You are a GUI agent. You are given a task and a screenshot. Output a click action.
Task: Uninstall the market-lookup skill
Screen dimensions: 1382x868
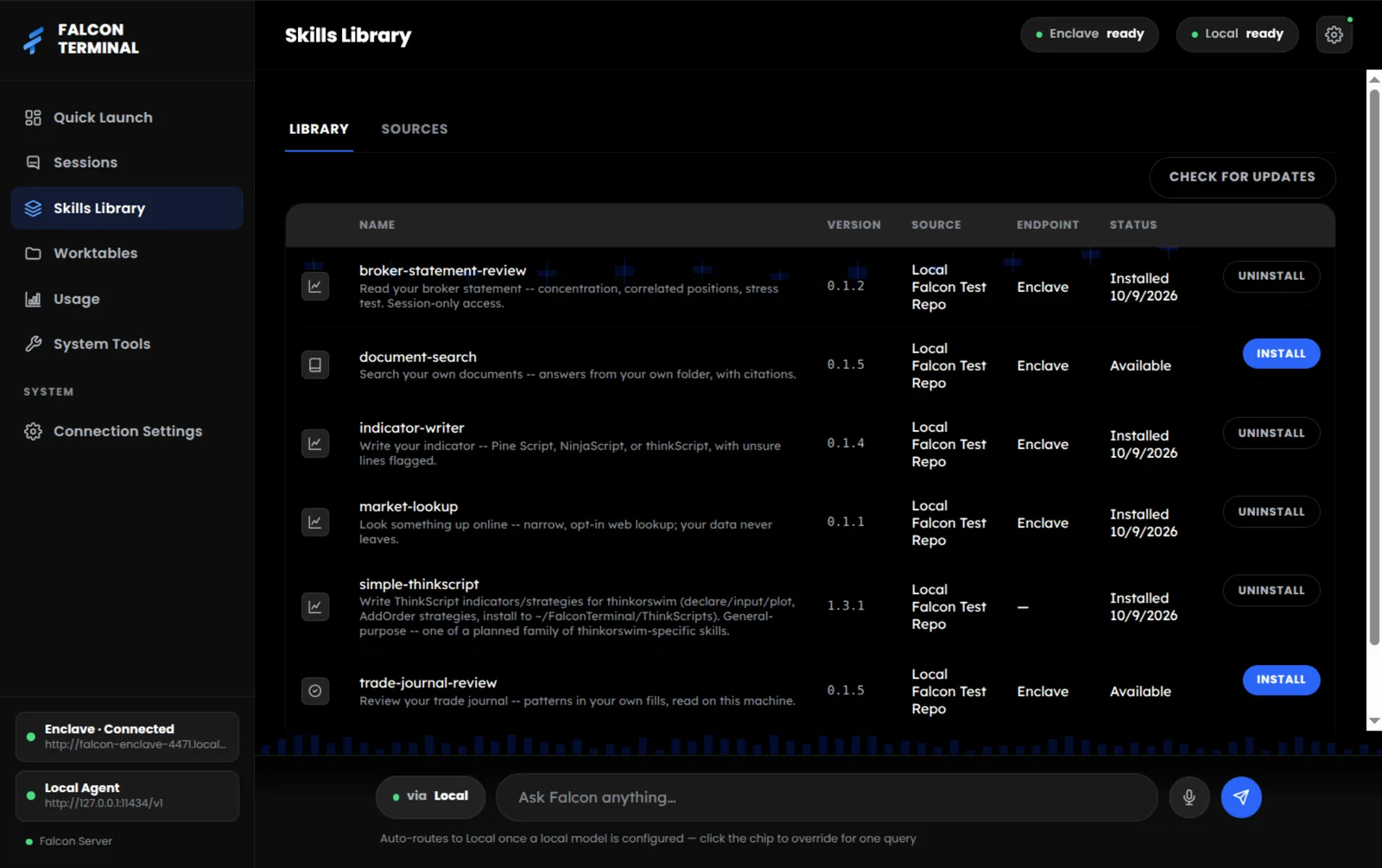tap(1271, 511)
